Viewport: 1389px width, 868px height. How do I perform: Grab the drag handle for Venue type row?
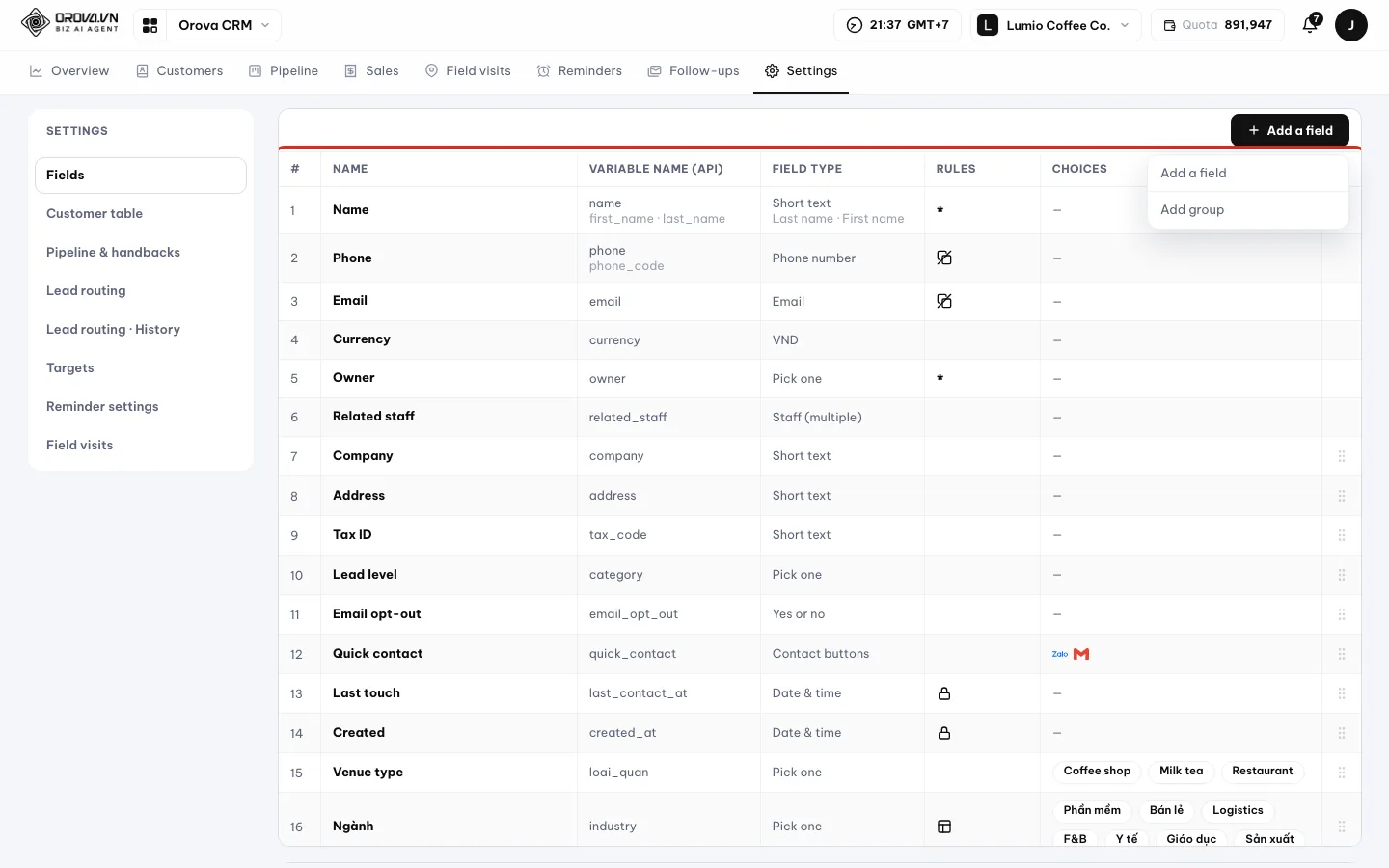[1342, 773]
